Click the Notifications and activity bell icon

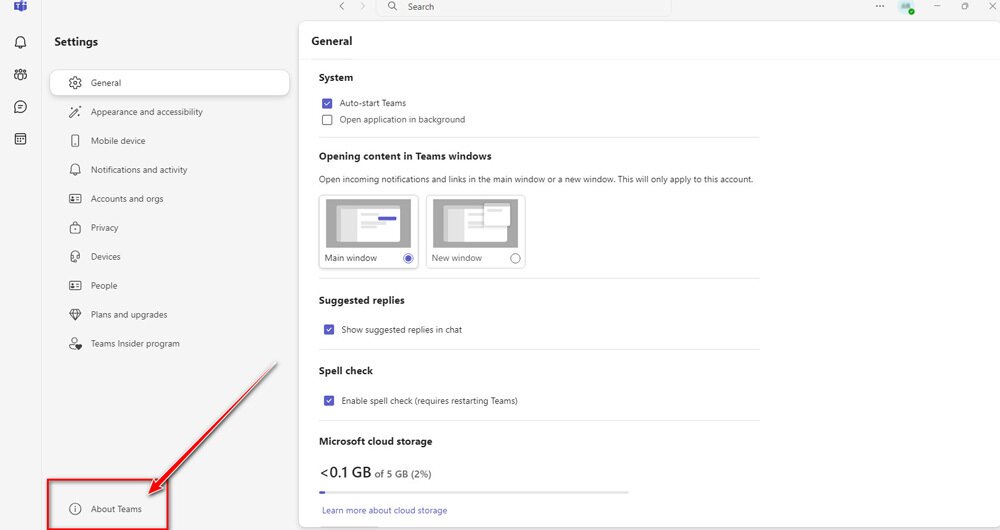[x=75, y=170]
